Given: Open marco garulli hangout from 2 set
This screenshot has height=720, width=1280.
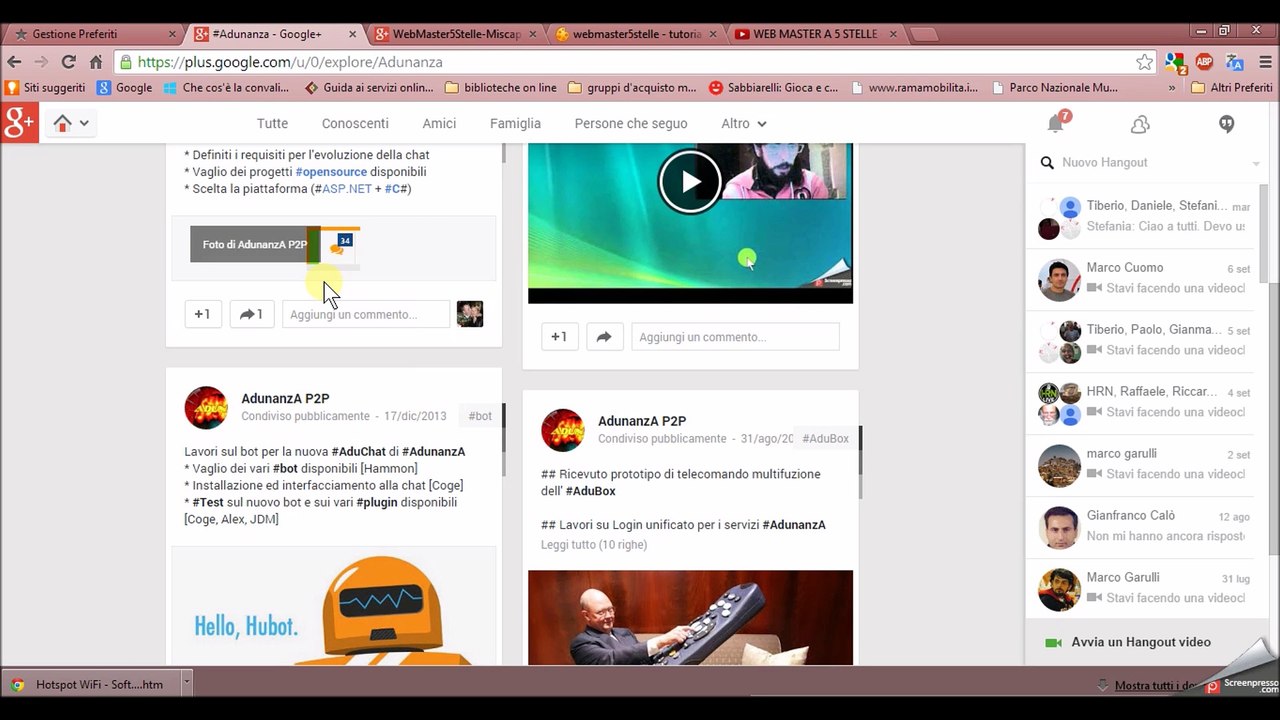Looking at the screenshot, I should (x=1143, y=464).
